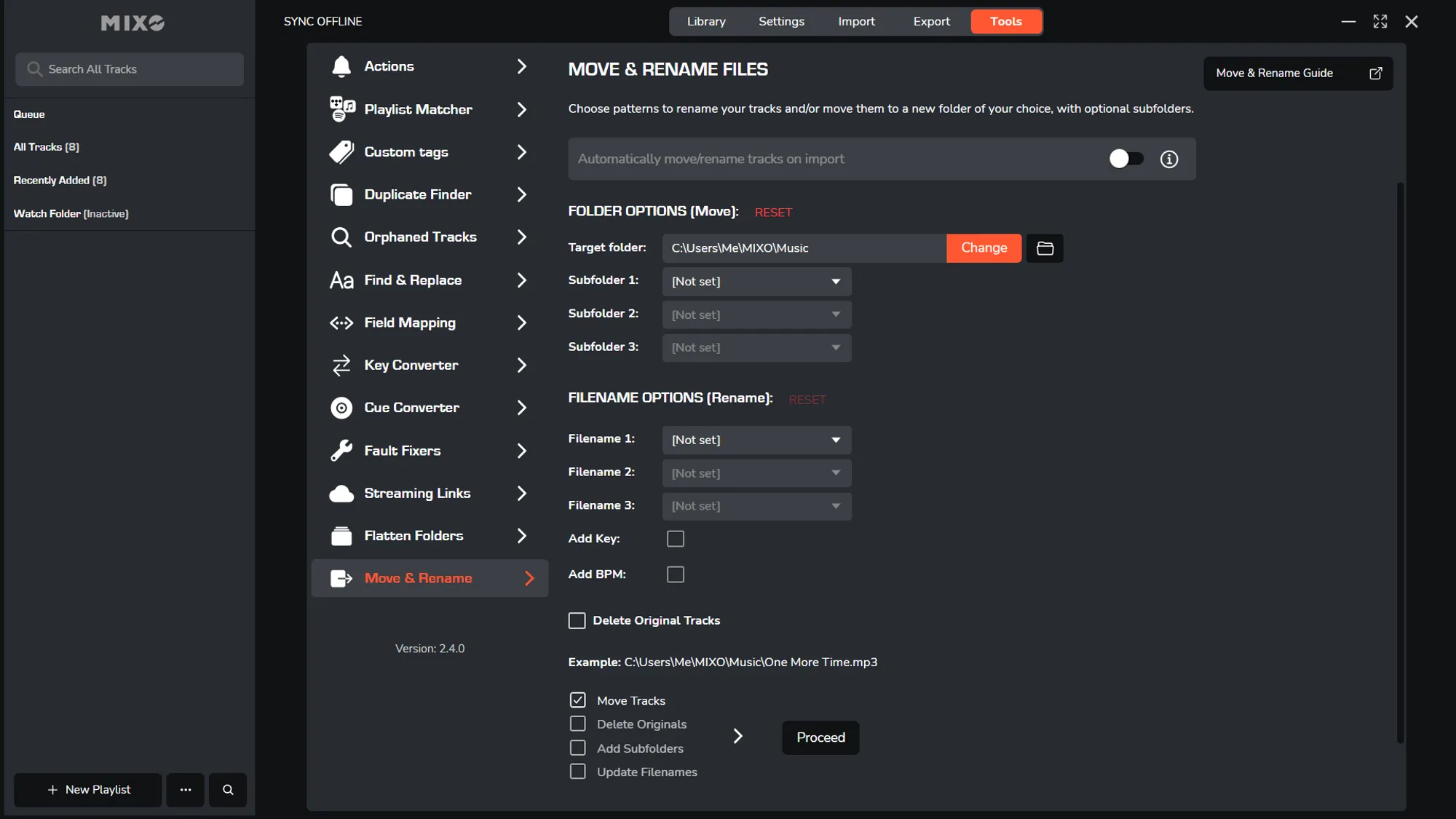This screenshot has height=819, width=1456.
Task: Click the Actions bell icon
Action: pos(341,66)
